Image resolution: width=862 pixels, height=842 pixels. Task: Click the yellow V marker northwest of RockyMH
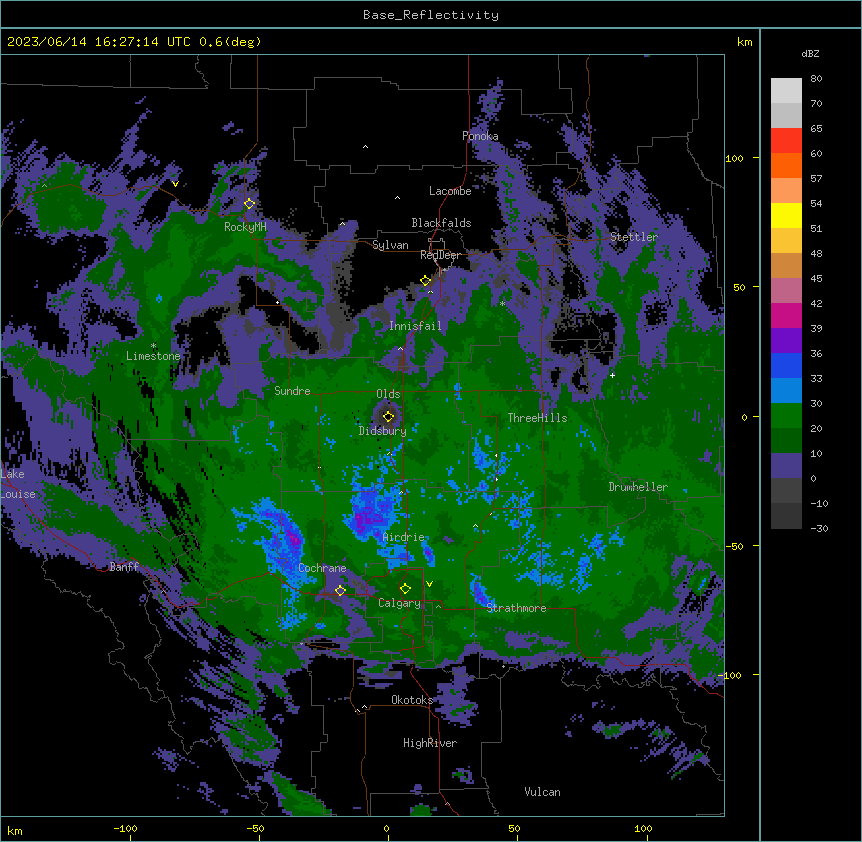pyautogui.click(x=175, y=184)
